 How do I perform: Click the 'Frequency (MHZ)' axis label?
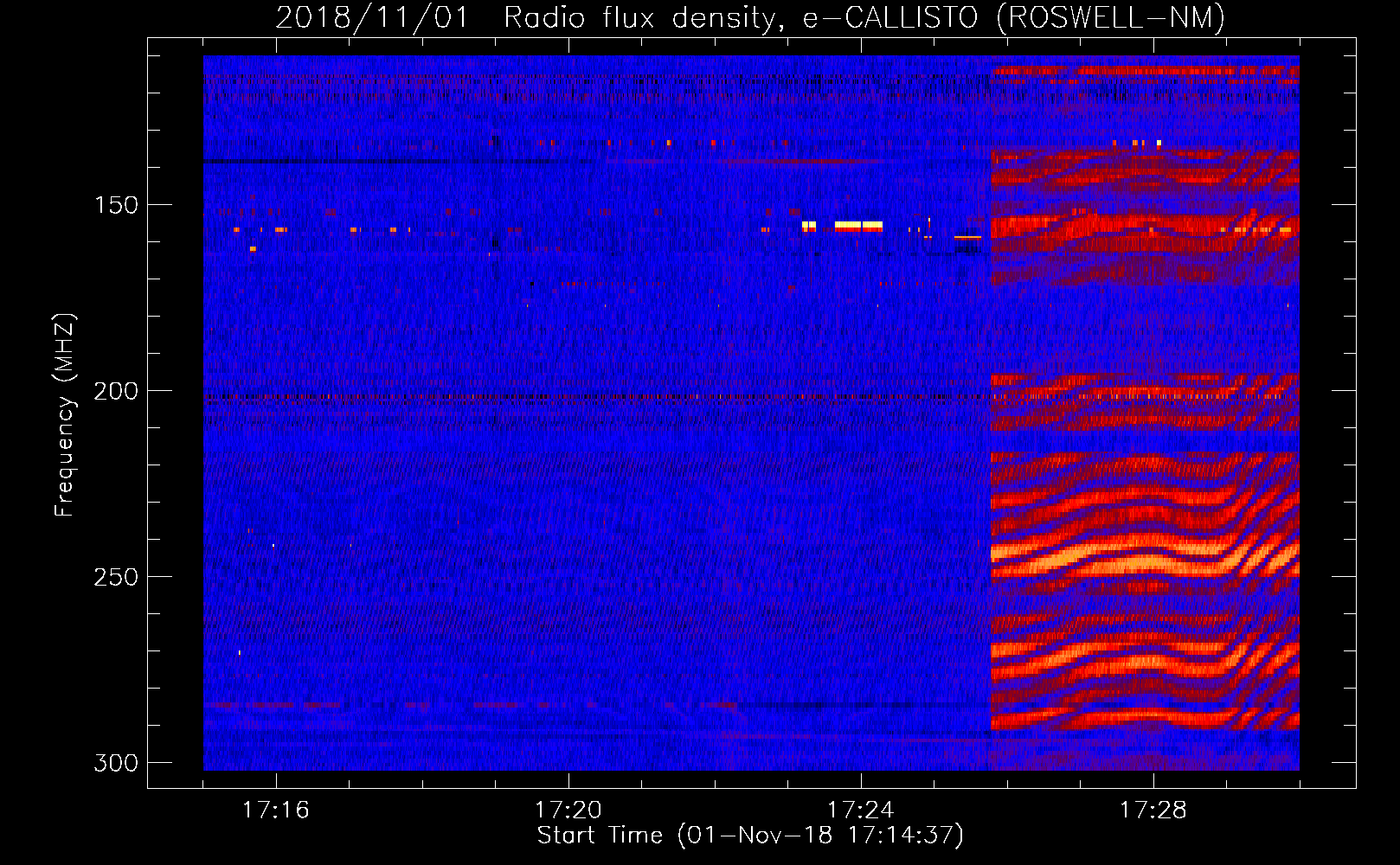(65, 415)
